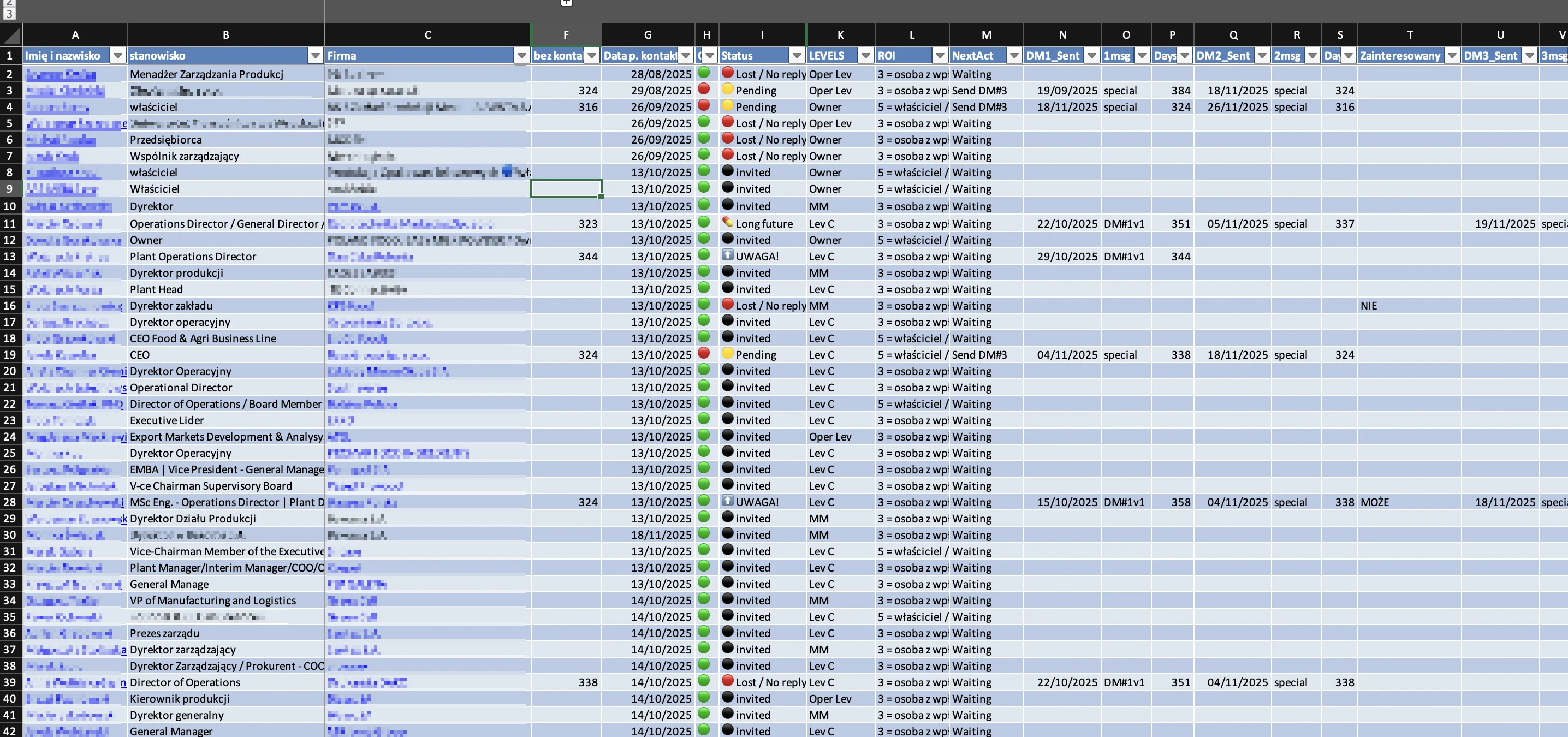The width and height of the screenshot is (1568, 737).
Task: Click the 'Menadżer Zarządzania Produkcj' cell
Action: (226, 74)
